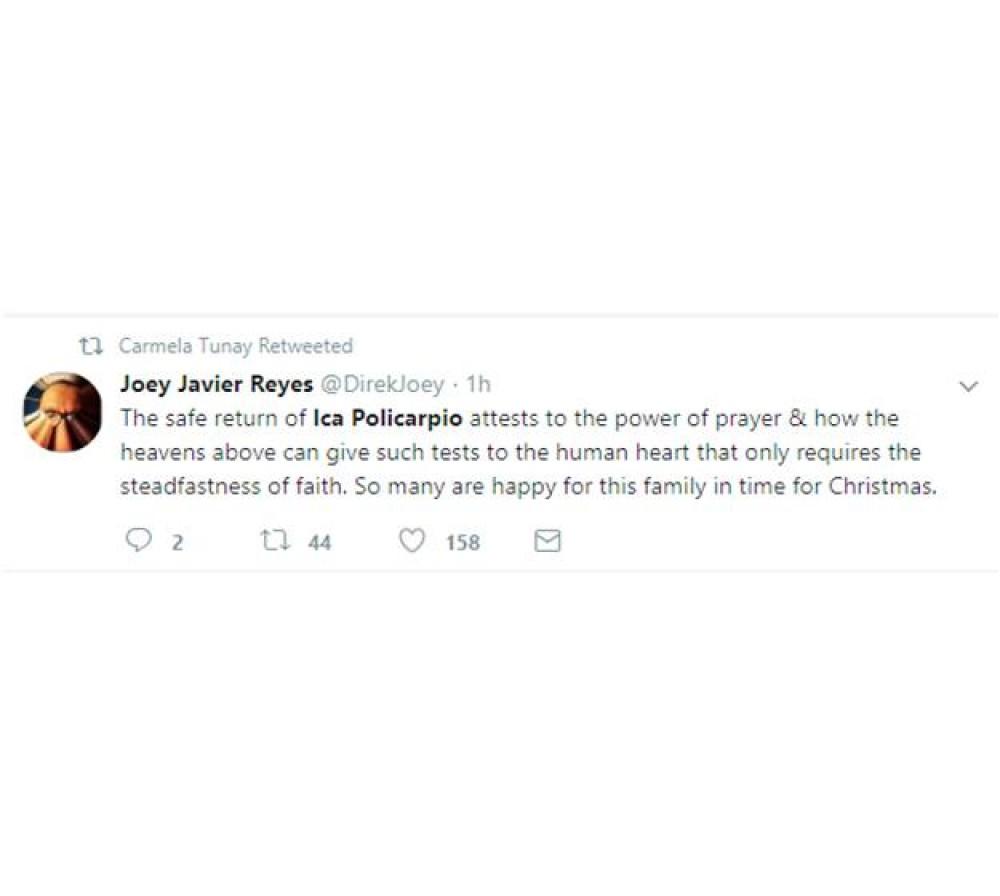Click the reply speech bubble icon
Image resolution: width=1000 pixels, height=896 pixels.
pos(137,541)
